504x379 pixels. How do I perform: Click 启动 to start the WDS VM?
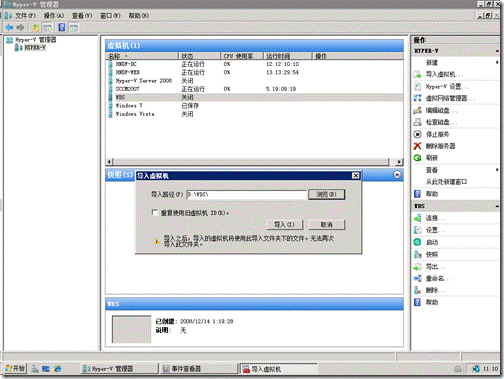click(x=432, y=242)
